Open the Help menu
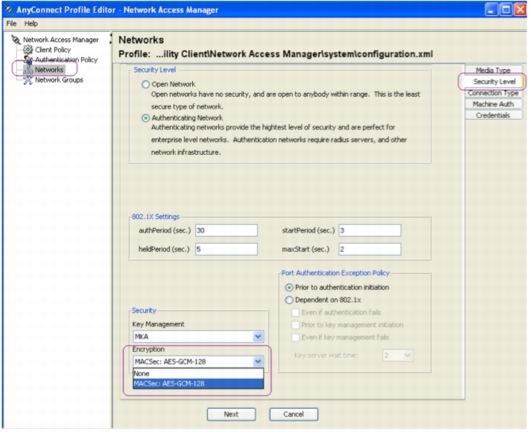This screenshot has height=432, width=530. 31,24
